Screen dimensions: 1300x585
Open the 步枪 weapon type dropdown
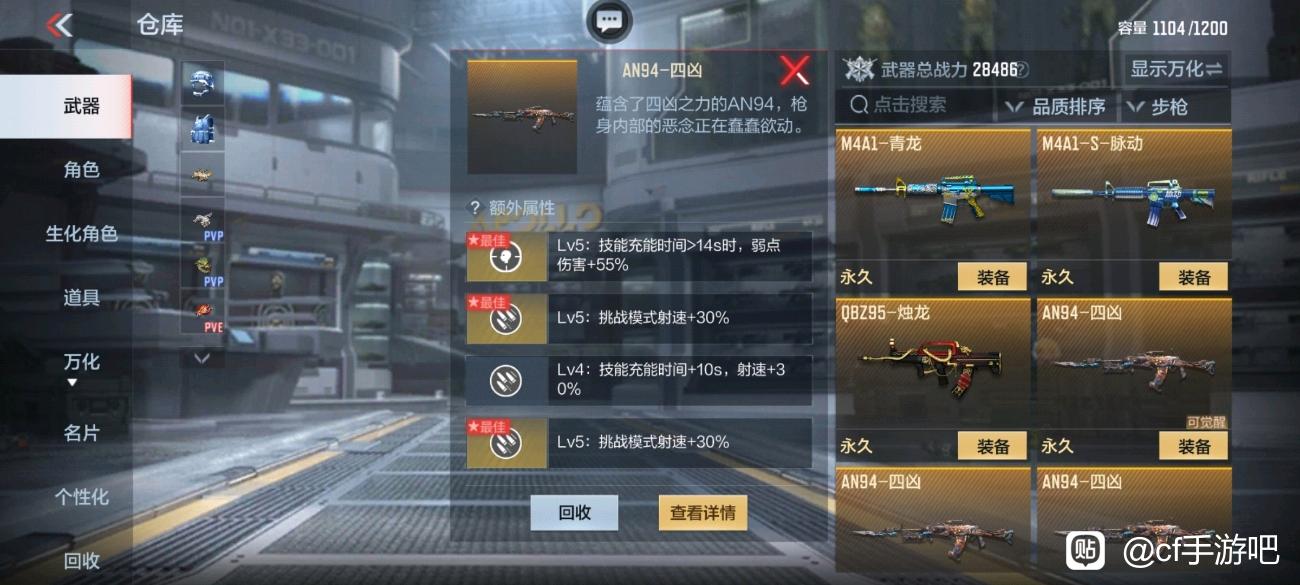[x=1163, y=106]
